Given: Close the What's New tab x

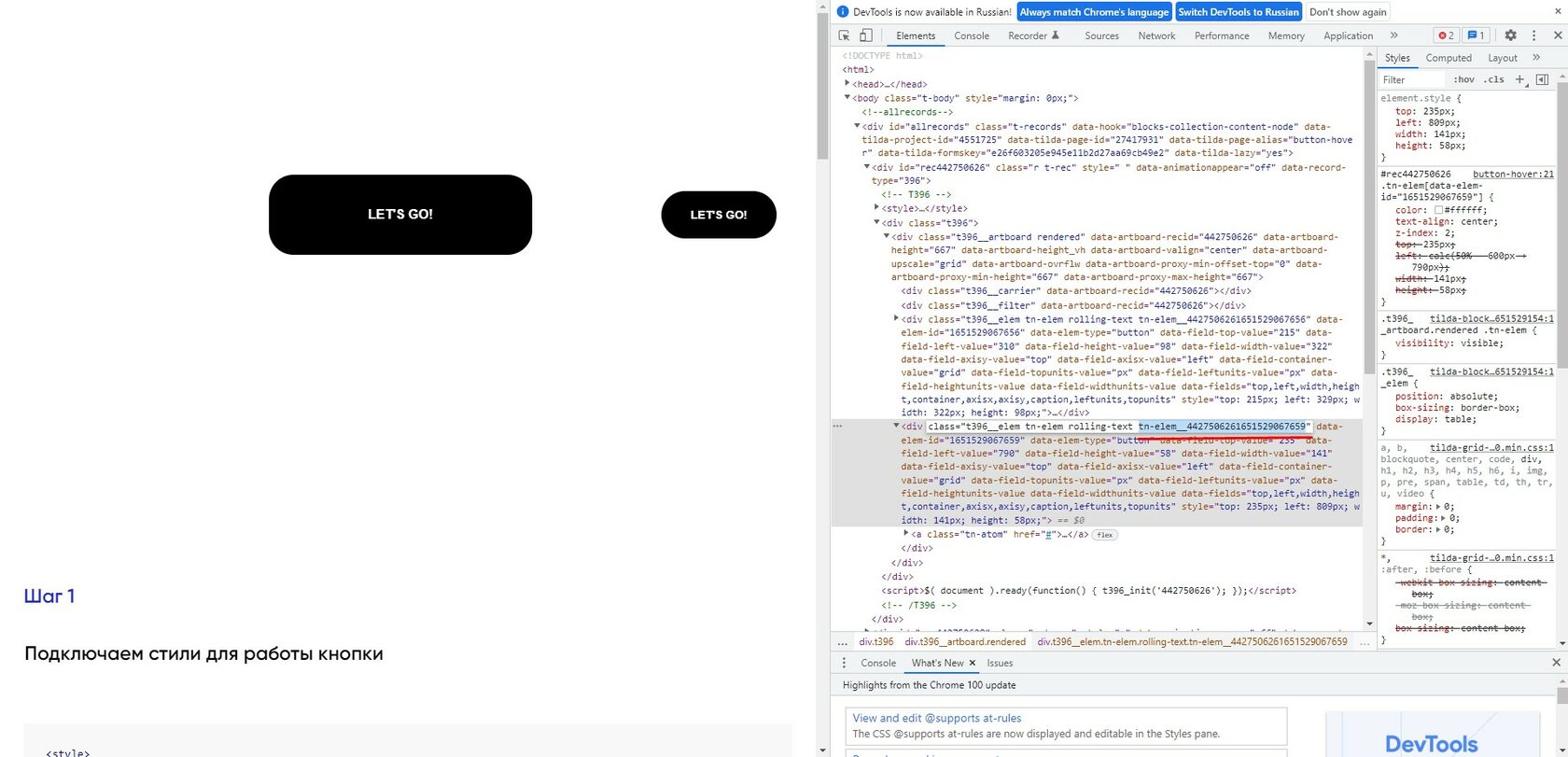Looking at the screenshot, I should [972, 663].
